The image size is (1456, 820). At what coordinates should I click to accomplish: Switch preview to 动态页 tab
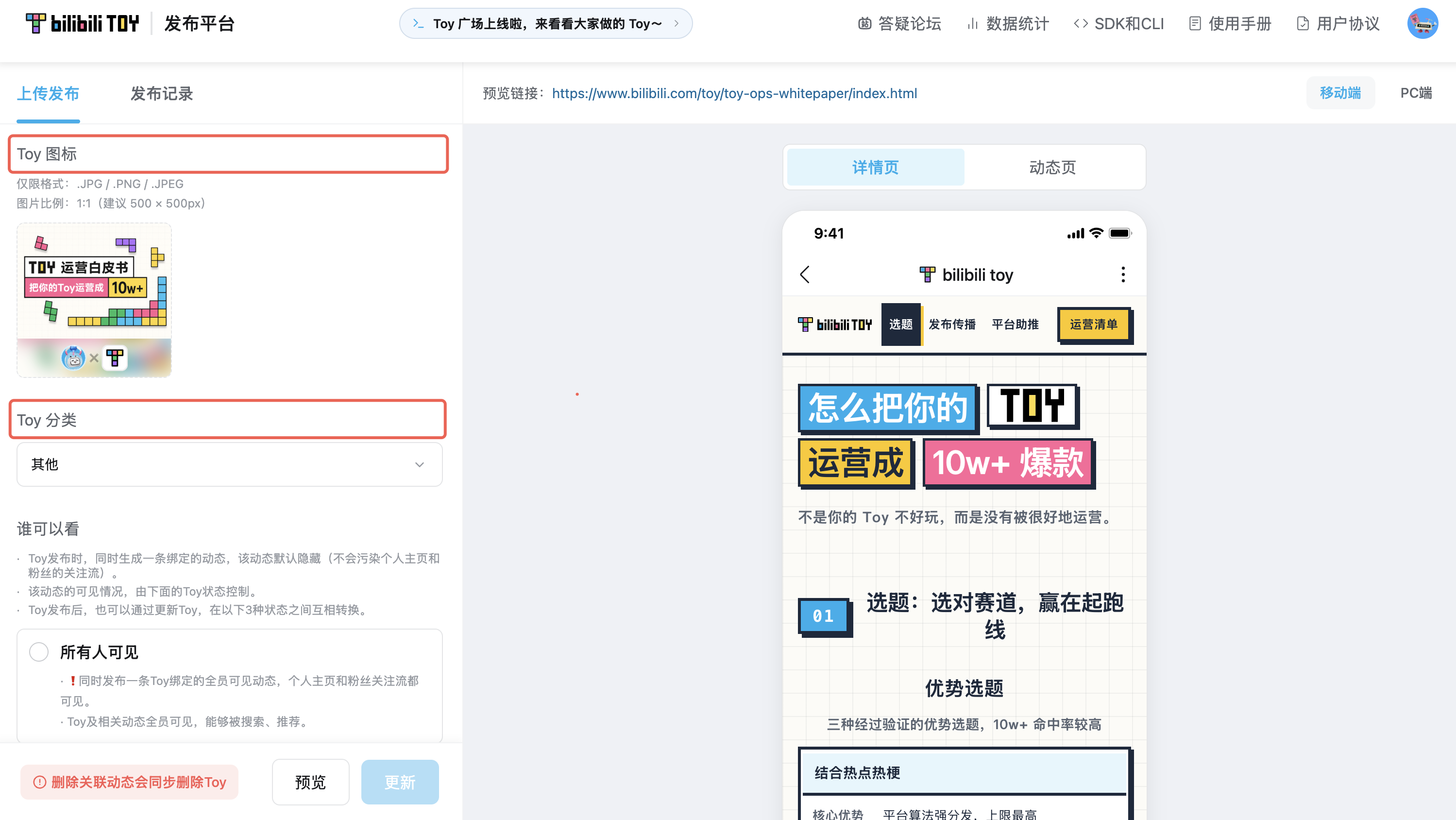coord(1052,167)
